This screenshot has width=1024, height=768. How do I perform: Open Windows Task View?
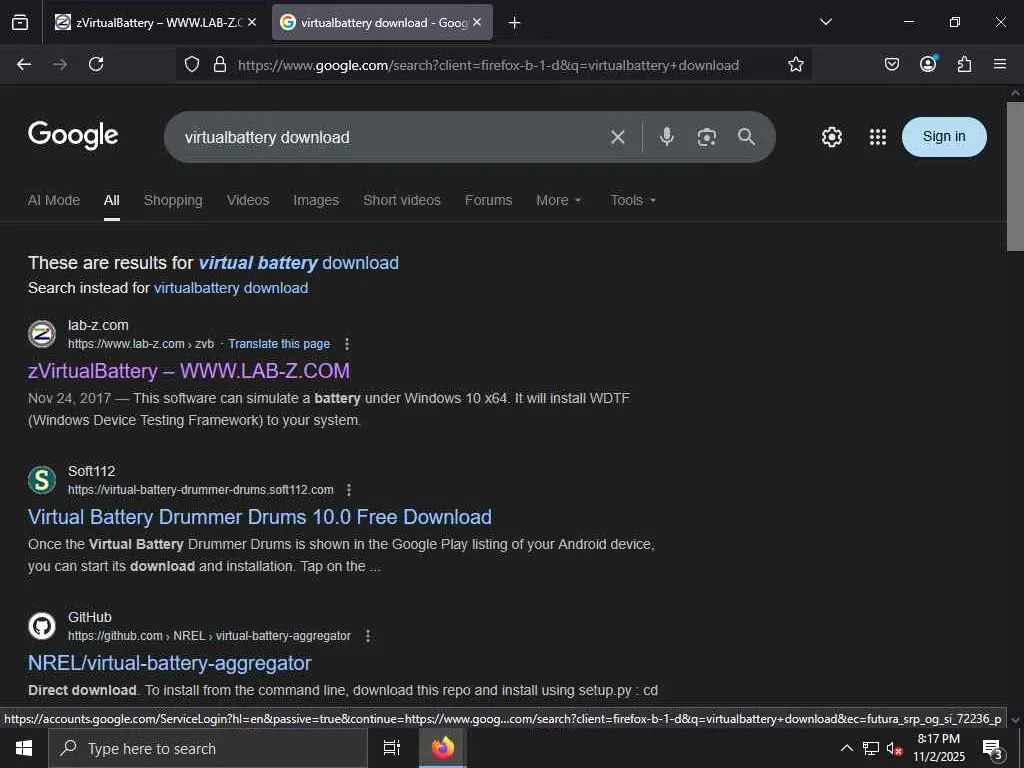[x=392, y=748]
